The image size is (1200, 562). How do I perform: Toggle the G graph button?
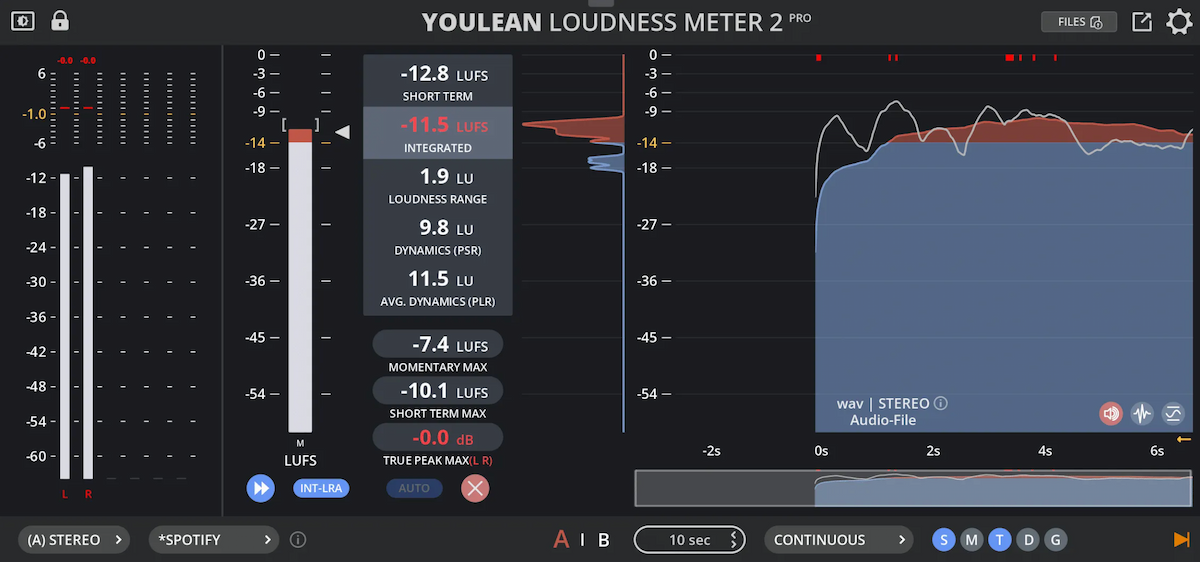pyautogui.click(x=1055, y=540)
